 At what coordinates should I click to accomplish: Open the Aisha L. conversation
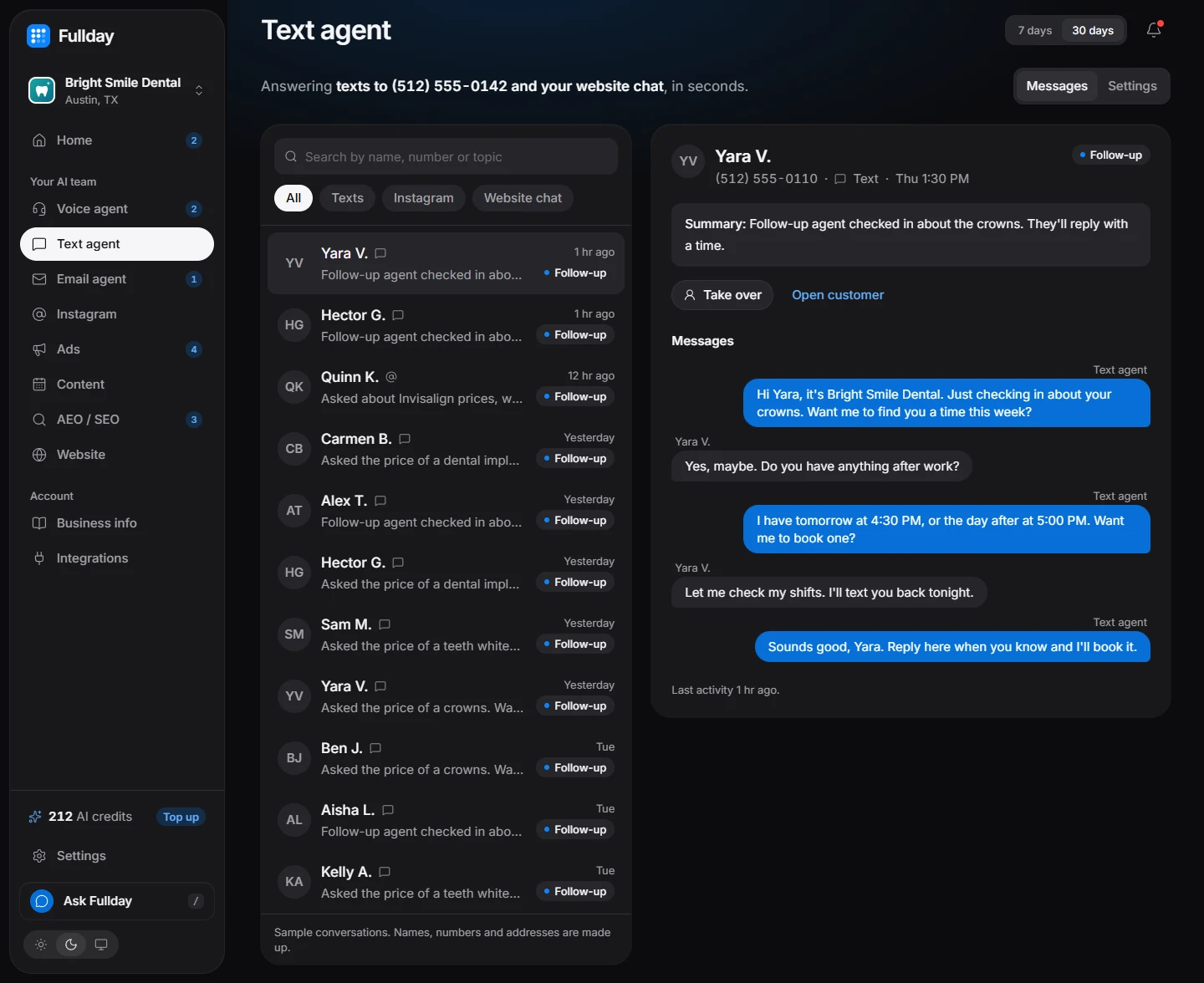(x=446, y=820)
